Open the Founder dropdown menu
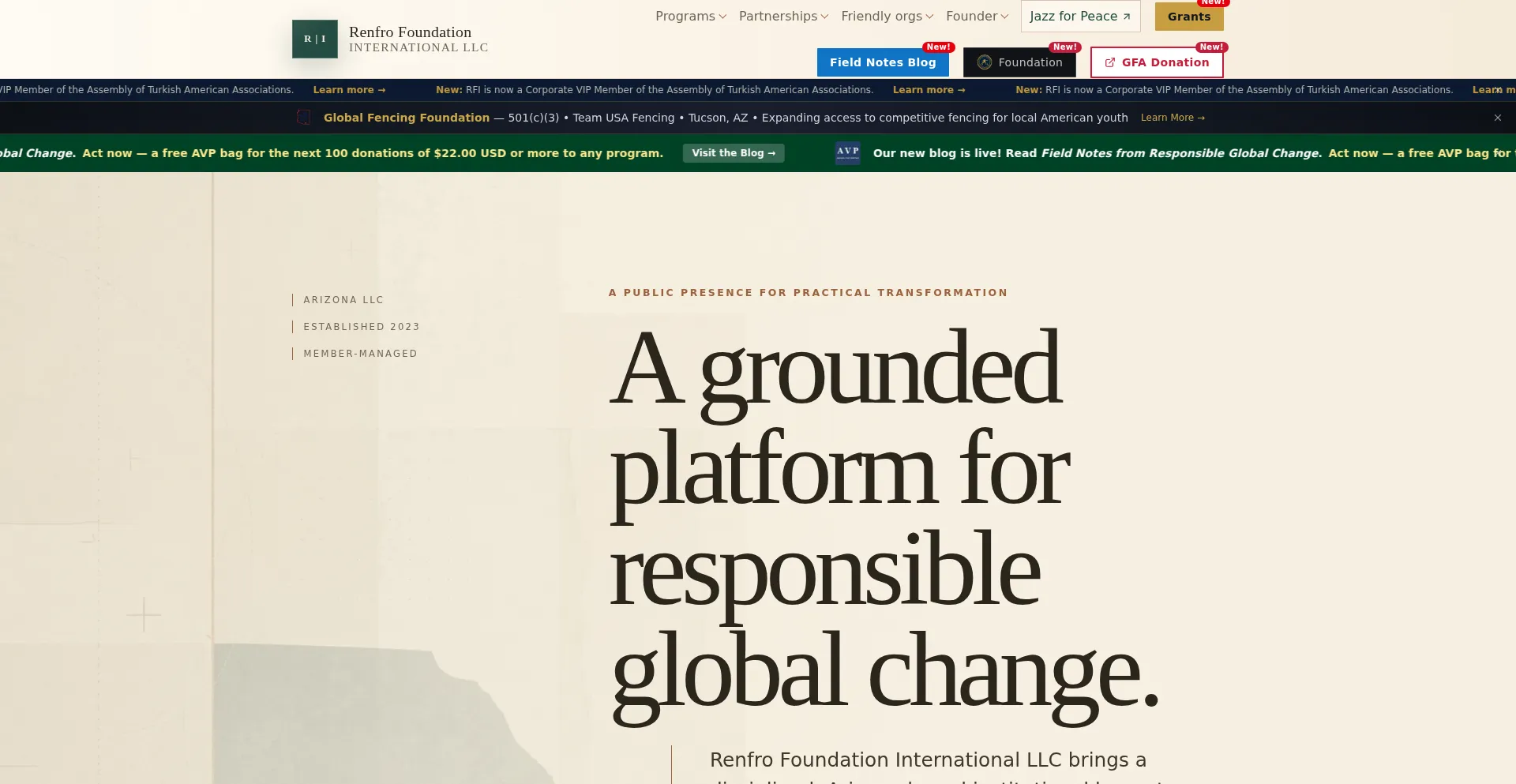The width and height of the screenshot is (1516, 784). pyautogui.click(x=978, y=17)
